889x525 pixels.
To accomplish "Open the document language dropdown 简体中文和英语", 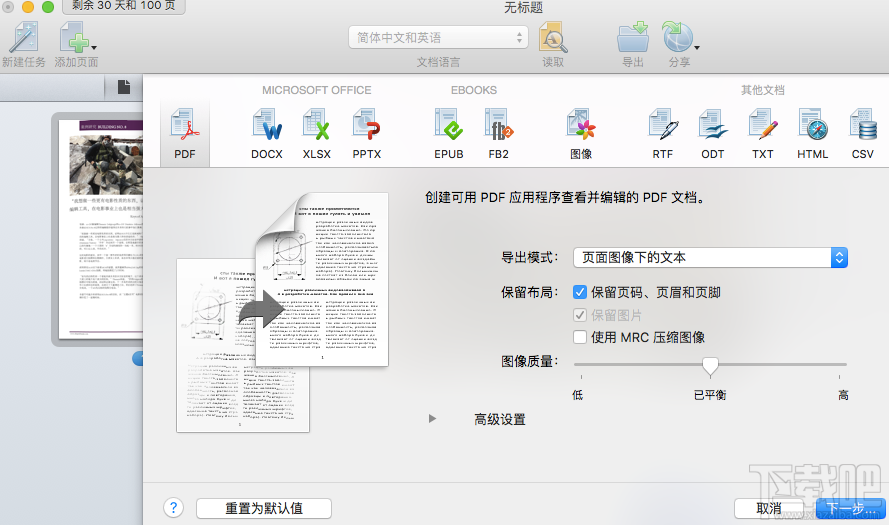I will [x=438, y=37].
